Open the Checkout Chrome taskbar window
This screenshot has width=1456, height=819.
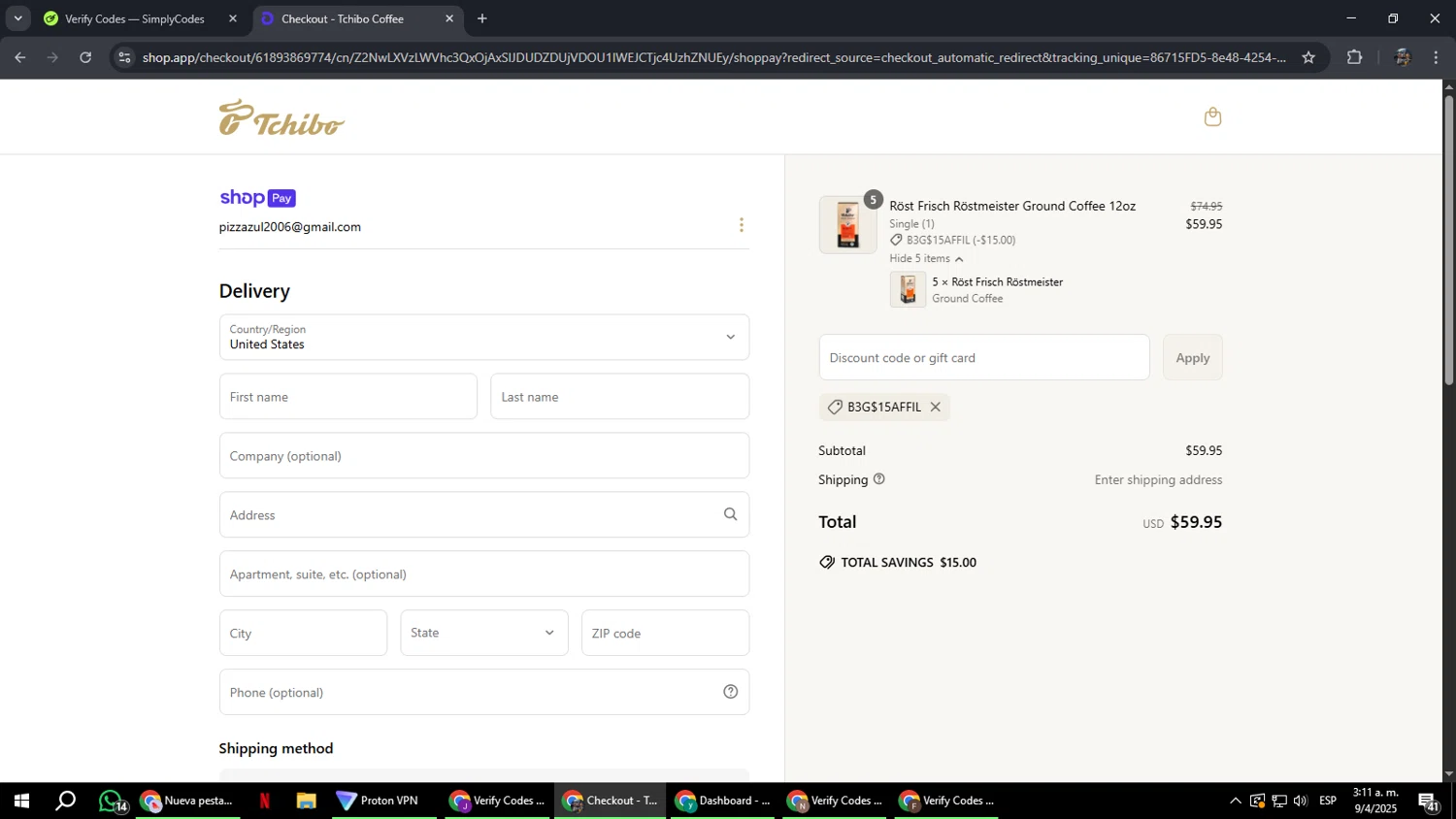(x=612, y=801)
